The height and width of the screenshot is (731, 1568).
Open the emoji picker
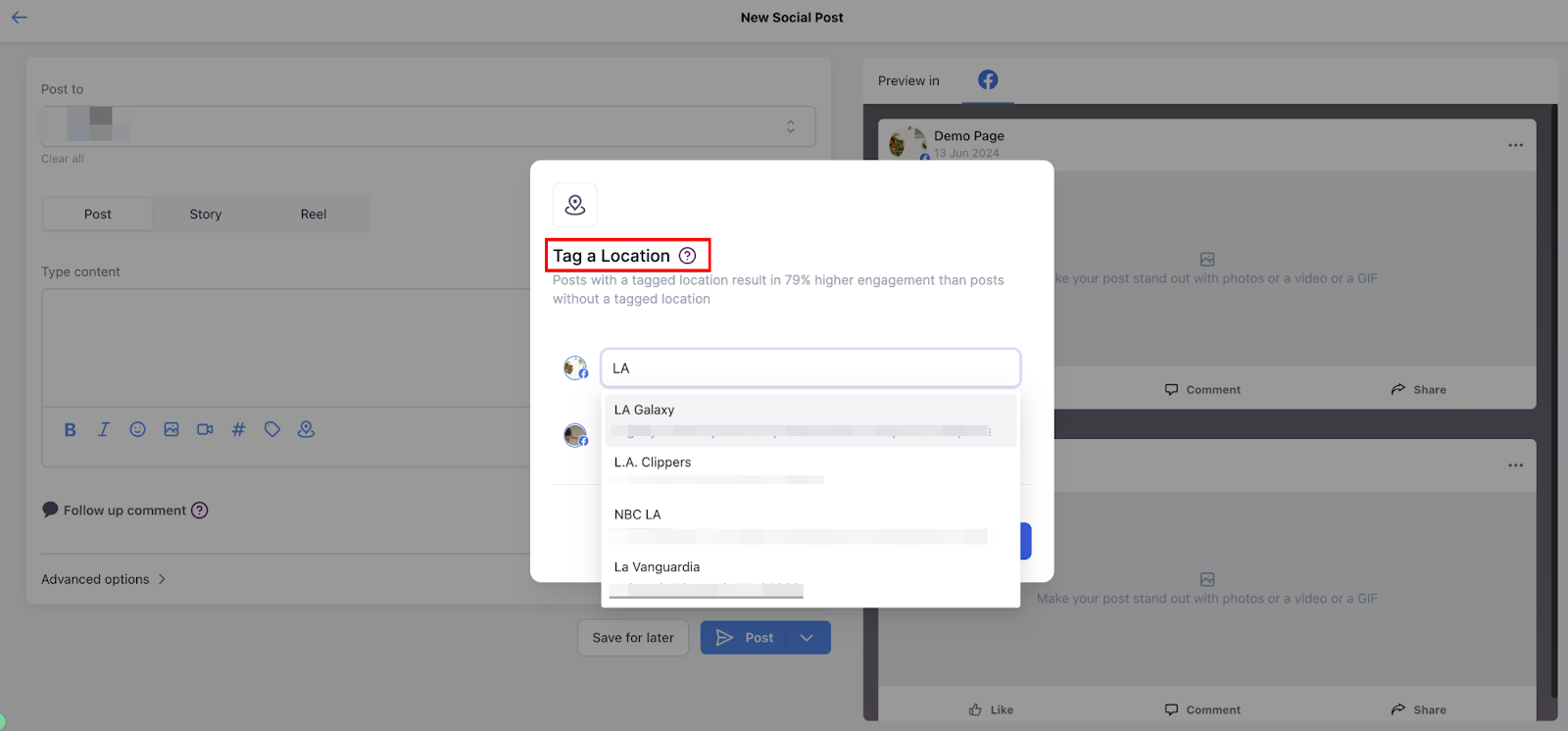pos(137,430)
